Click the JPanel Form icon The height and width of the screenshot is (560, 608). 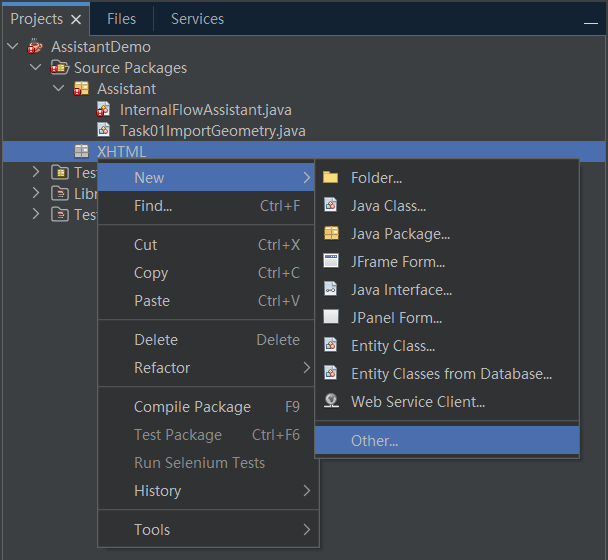331,318
